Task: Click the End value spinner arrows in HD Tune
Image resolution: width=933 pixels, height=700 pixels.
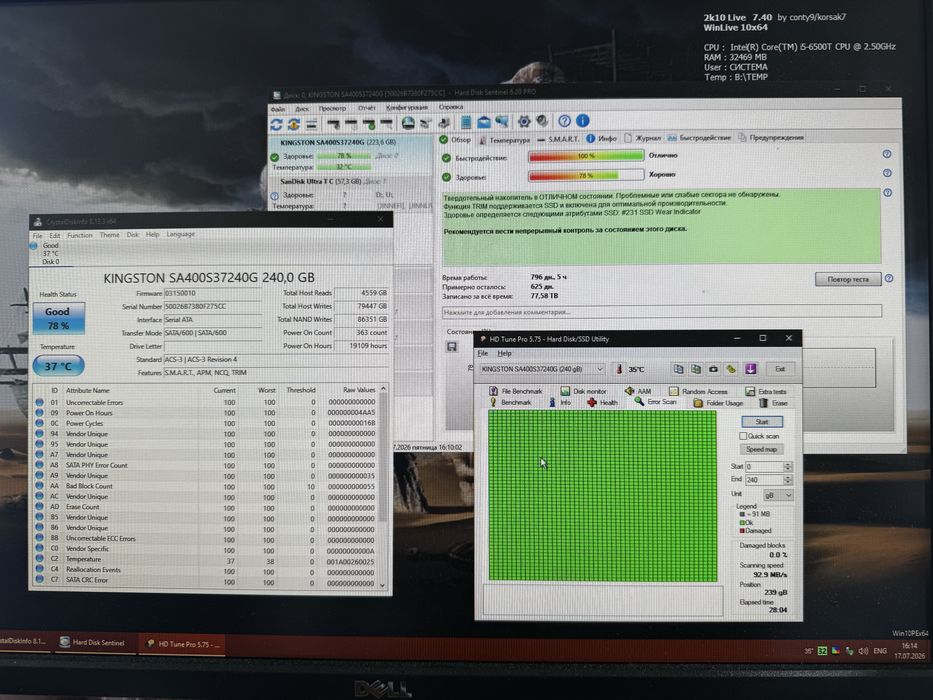Action: (x=788, y=480)
